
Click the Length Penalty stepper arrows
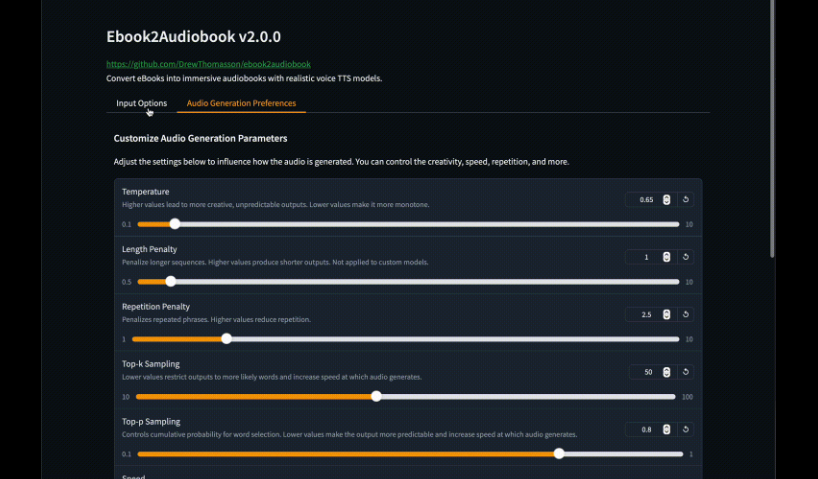coord(667,257)
